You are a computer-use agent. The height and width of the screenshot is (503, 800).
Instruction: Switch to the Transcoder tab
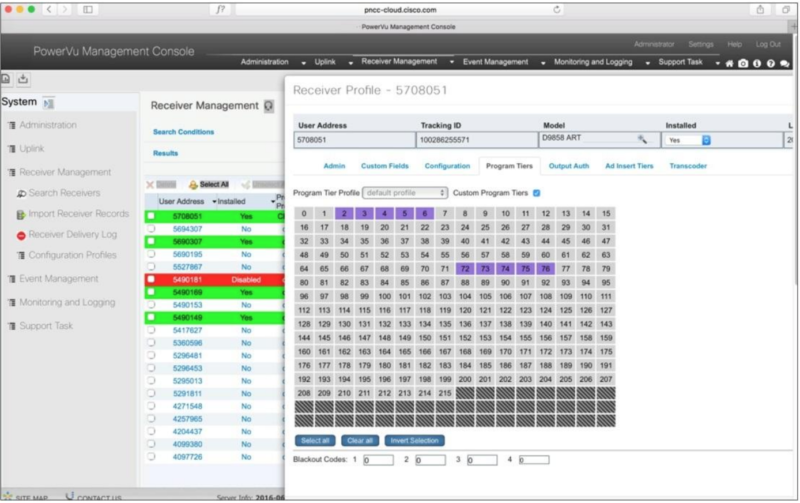[688, 166]
